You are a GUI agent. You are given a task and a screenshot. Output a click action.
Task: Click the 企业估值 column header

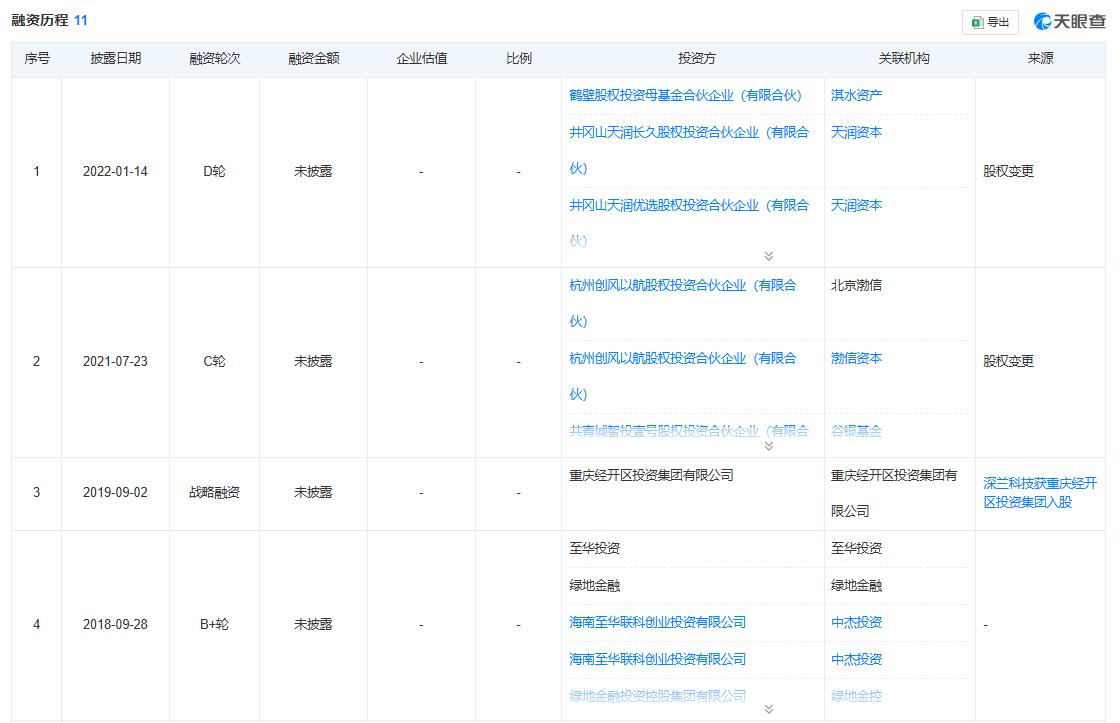coord(421,59)
